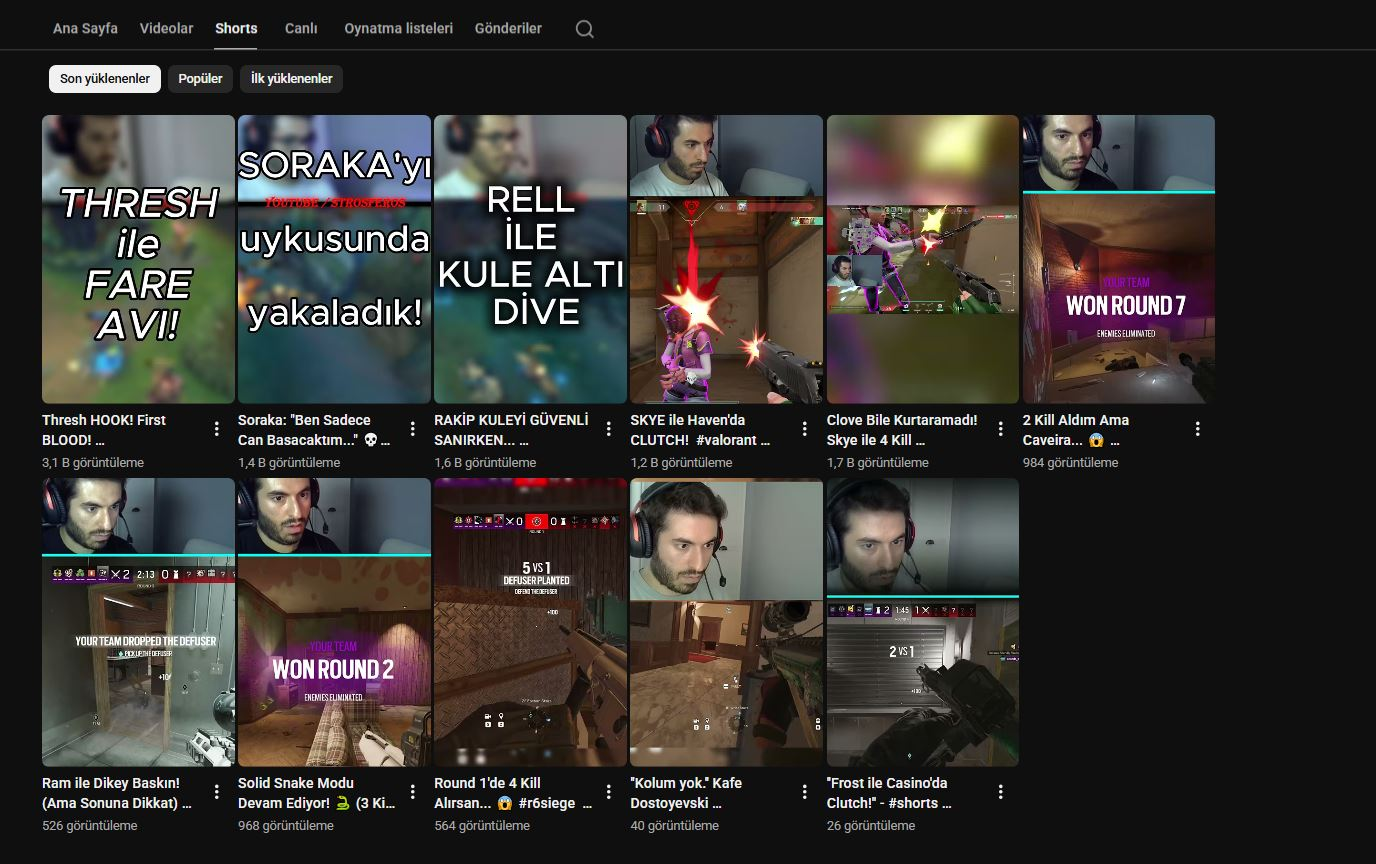This screenshot has width=1376, height=864.
Task: Click title "Frost ile Casino'da Clutch!" - #shorts
Action: [889, 793]
